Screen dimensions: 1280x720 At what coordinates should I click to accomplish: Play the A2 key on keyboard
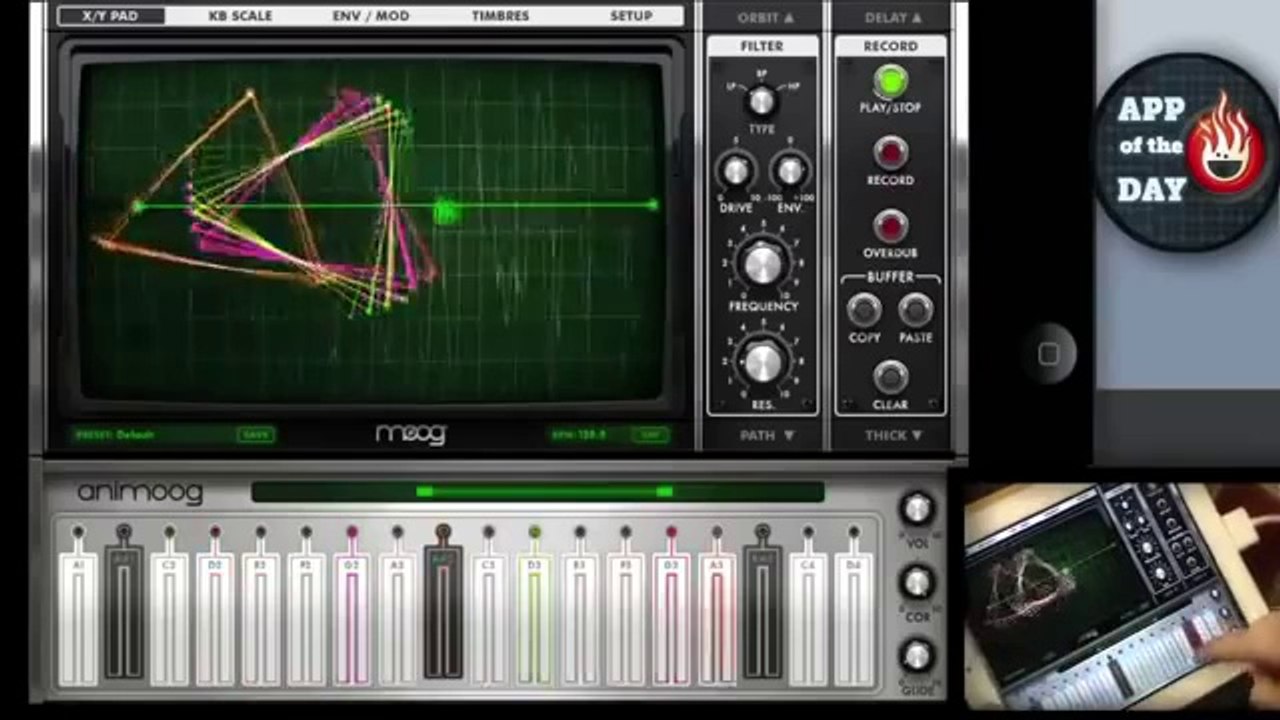tap(397, 620)
